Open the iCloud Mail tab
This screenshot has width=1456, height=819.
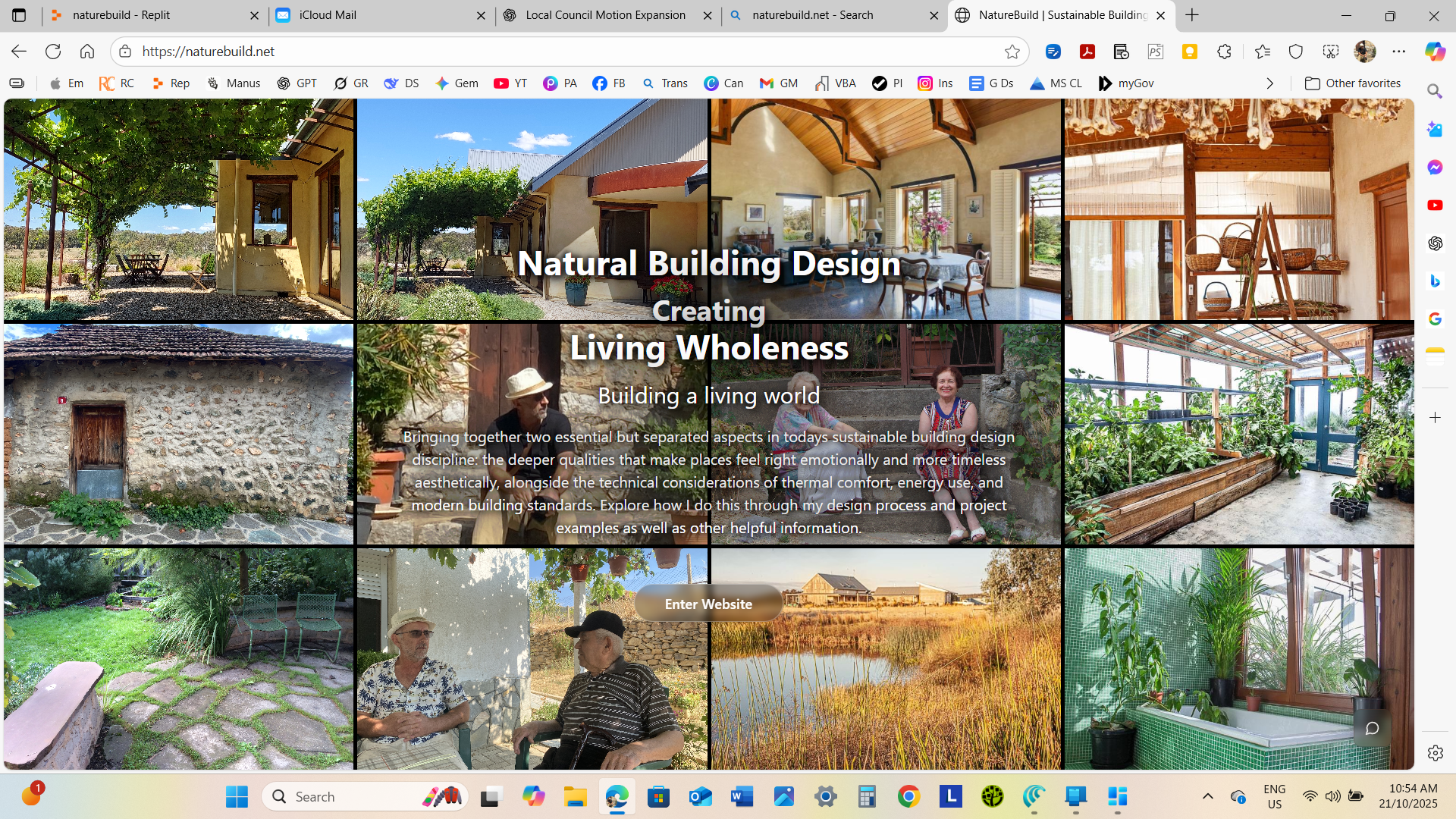(x=381, y=15)
